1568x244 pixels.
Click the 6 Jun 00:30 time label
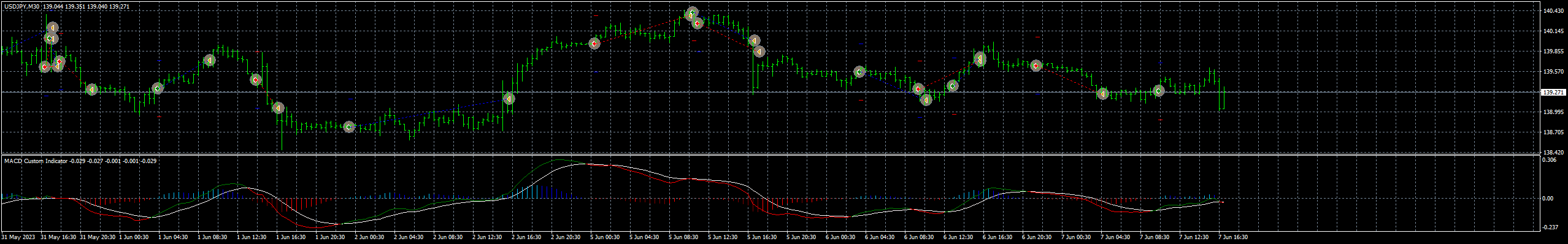(840, 237)
